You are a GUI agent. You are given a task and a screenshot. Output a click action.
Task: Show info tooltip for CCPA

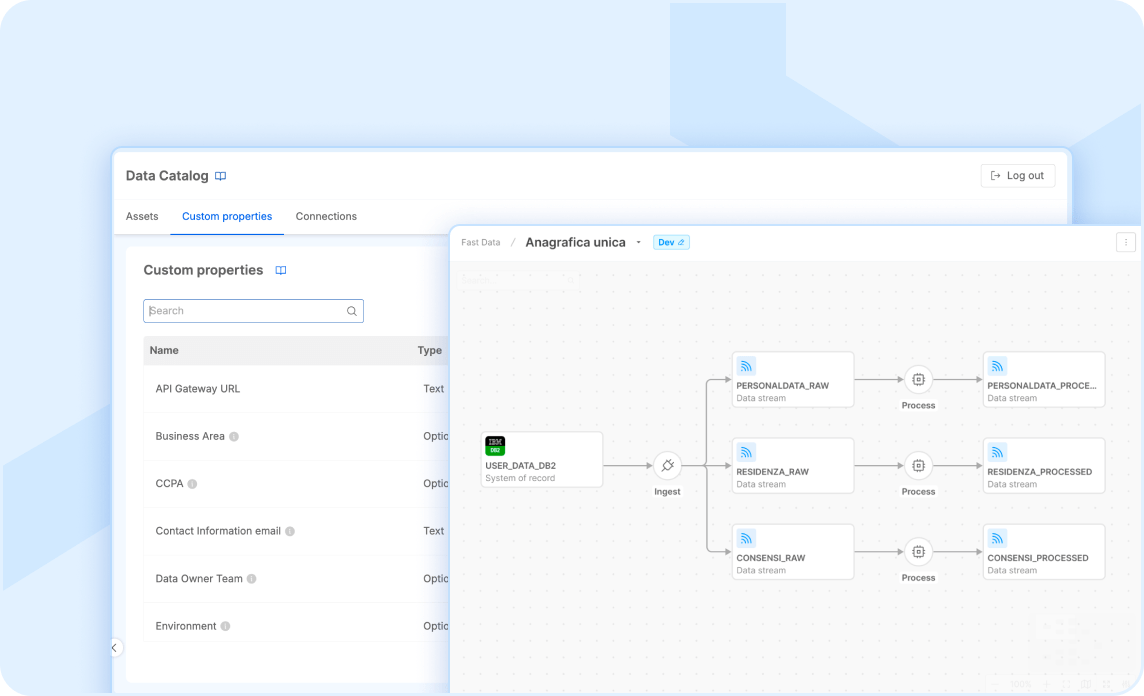point(192,484)
